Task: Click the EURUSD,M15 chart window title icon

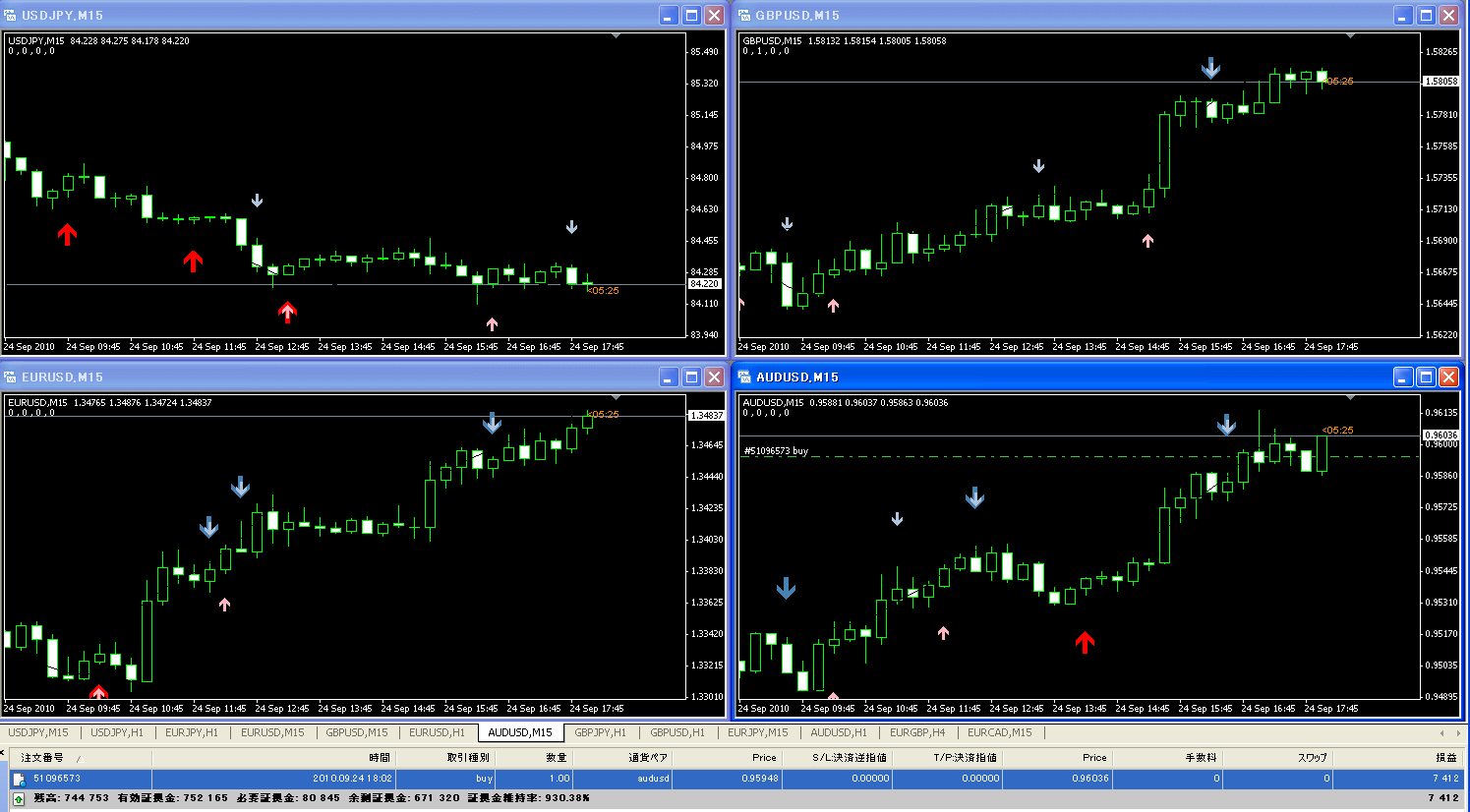Action: point(11,377)
